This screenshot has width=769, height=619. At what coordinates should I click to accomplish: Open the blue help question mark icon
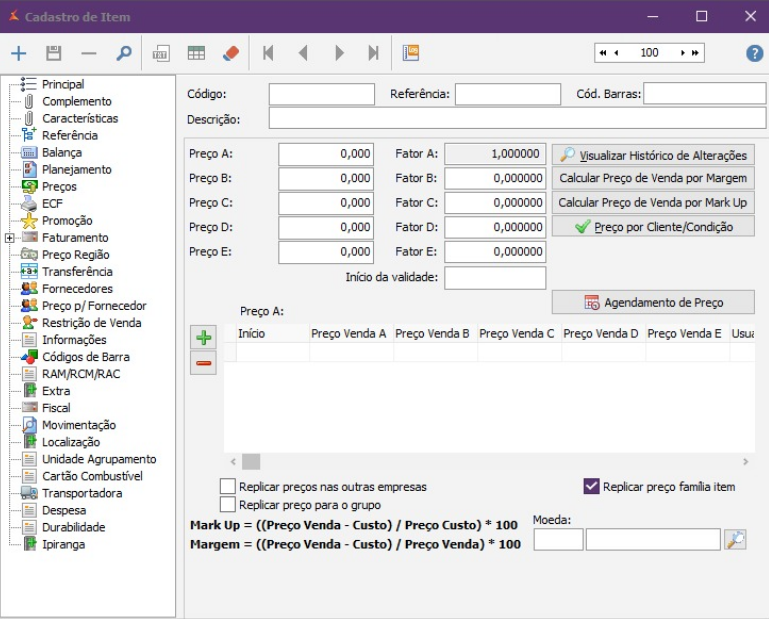click(754, 53)
